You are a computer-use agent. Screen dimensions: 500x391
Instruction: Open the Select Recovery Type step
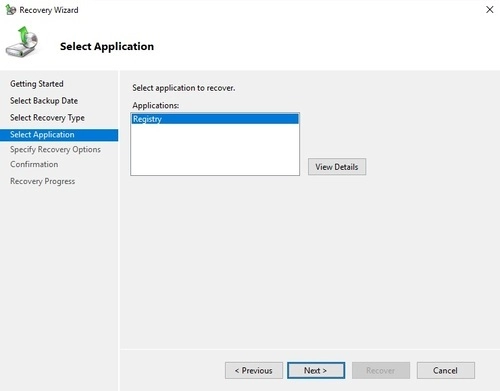(47, 118)
